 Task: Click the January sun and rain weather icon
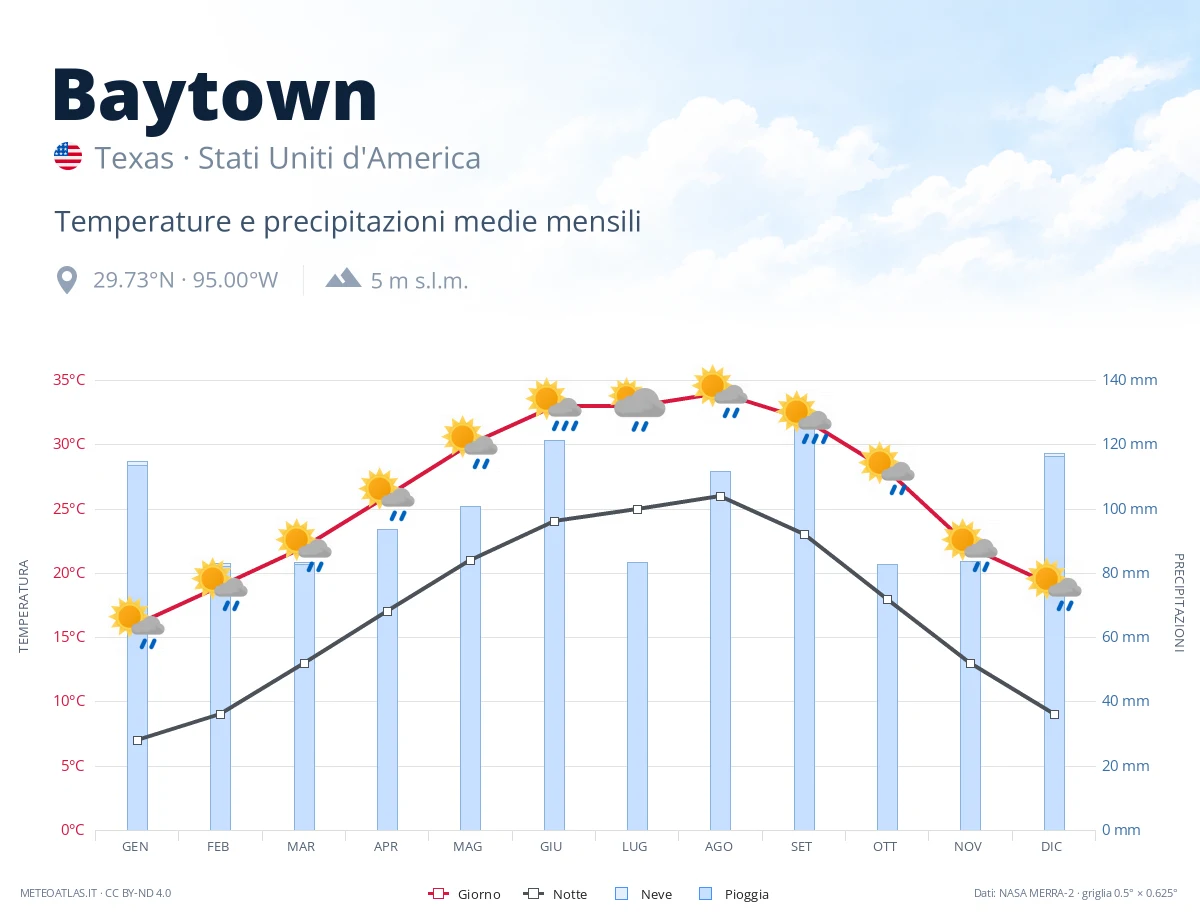click(x=137, y=622)
